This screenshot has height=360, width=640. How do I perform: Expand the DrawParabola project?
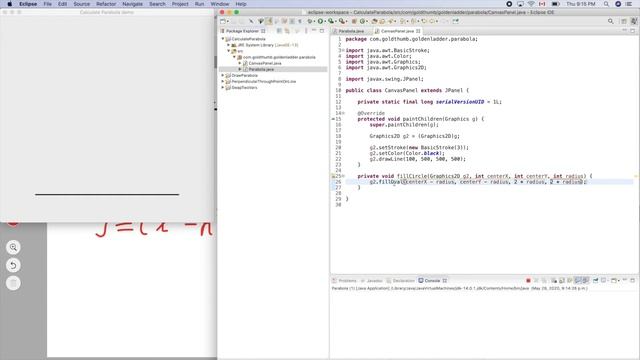223,76
